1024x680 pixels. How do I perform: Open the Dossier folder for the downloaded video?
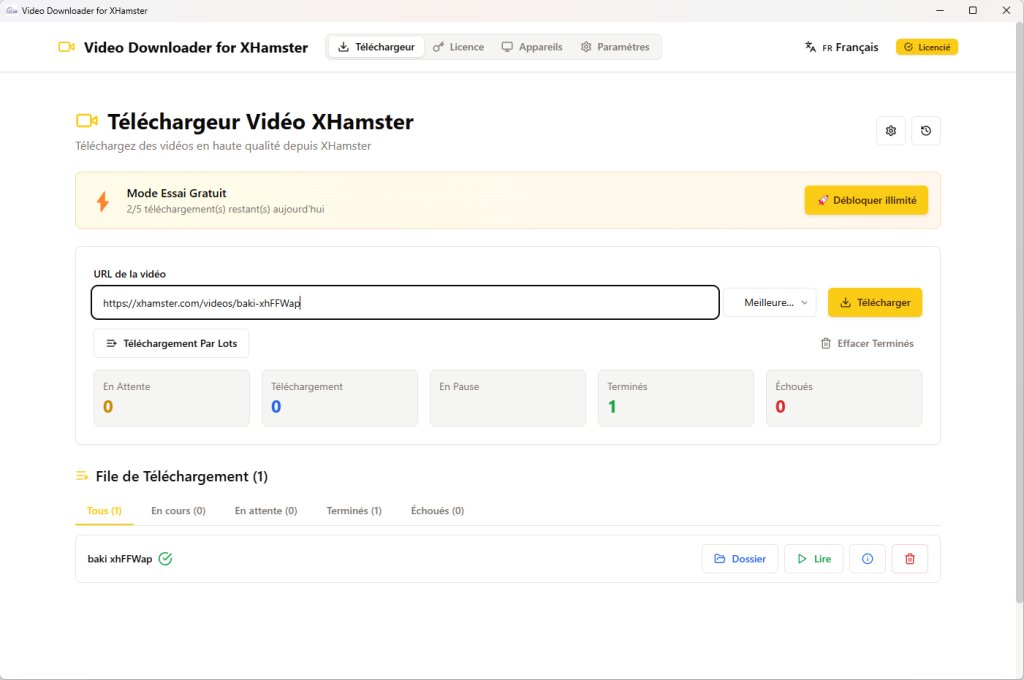click(x=739, y=558)
